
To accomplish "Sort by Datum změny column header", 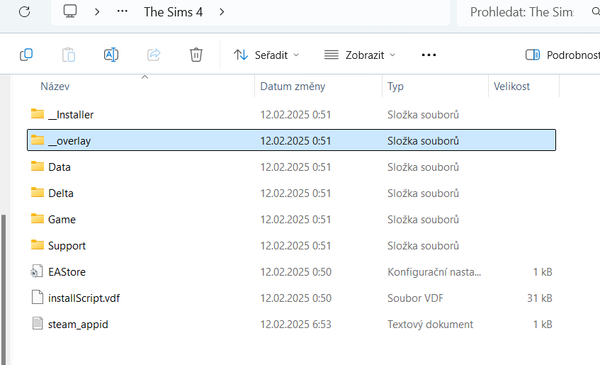I will [293, 86].
